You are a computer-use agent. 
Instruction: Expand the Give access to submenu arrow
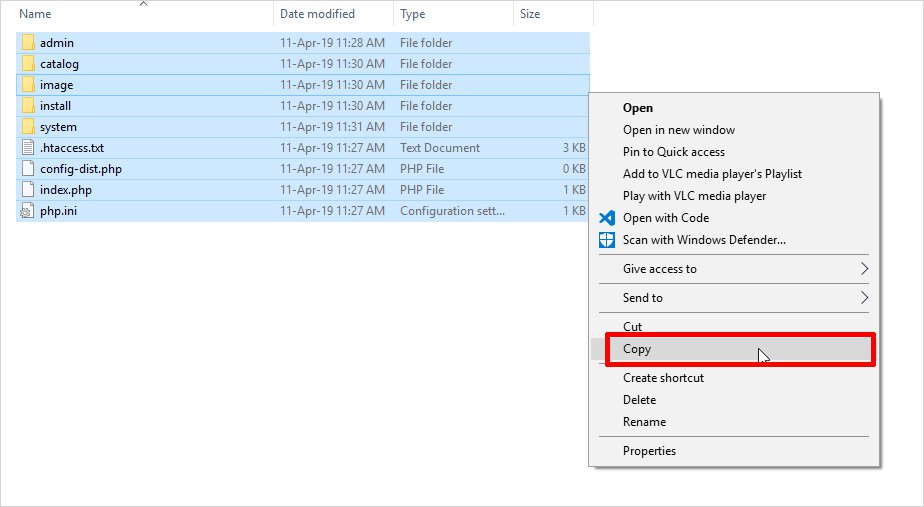tap(864, 269)
